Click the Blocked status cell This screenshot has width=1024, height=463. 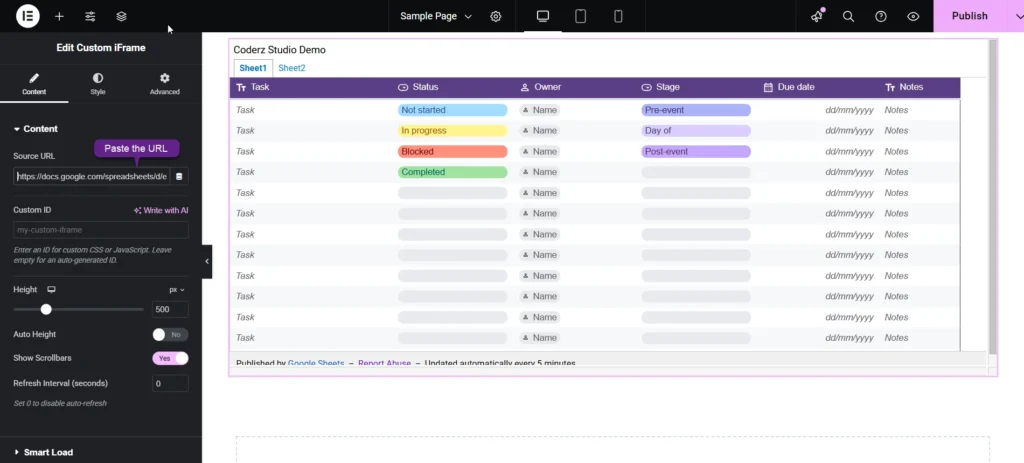pos(453,152)
